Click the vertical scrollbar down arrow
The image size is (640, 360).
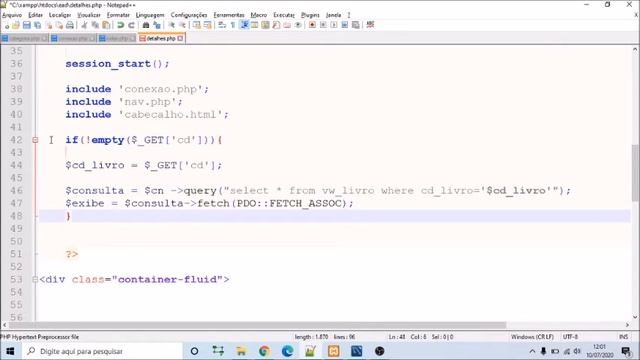point(635,317)
